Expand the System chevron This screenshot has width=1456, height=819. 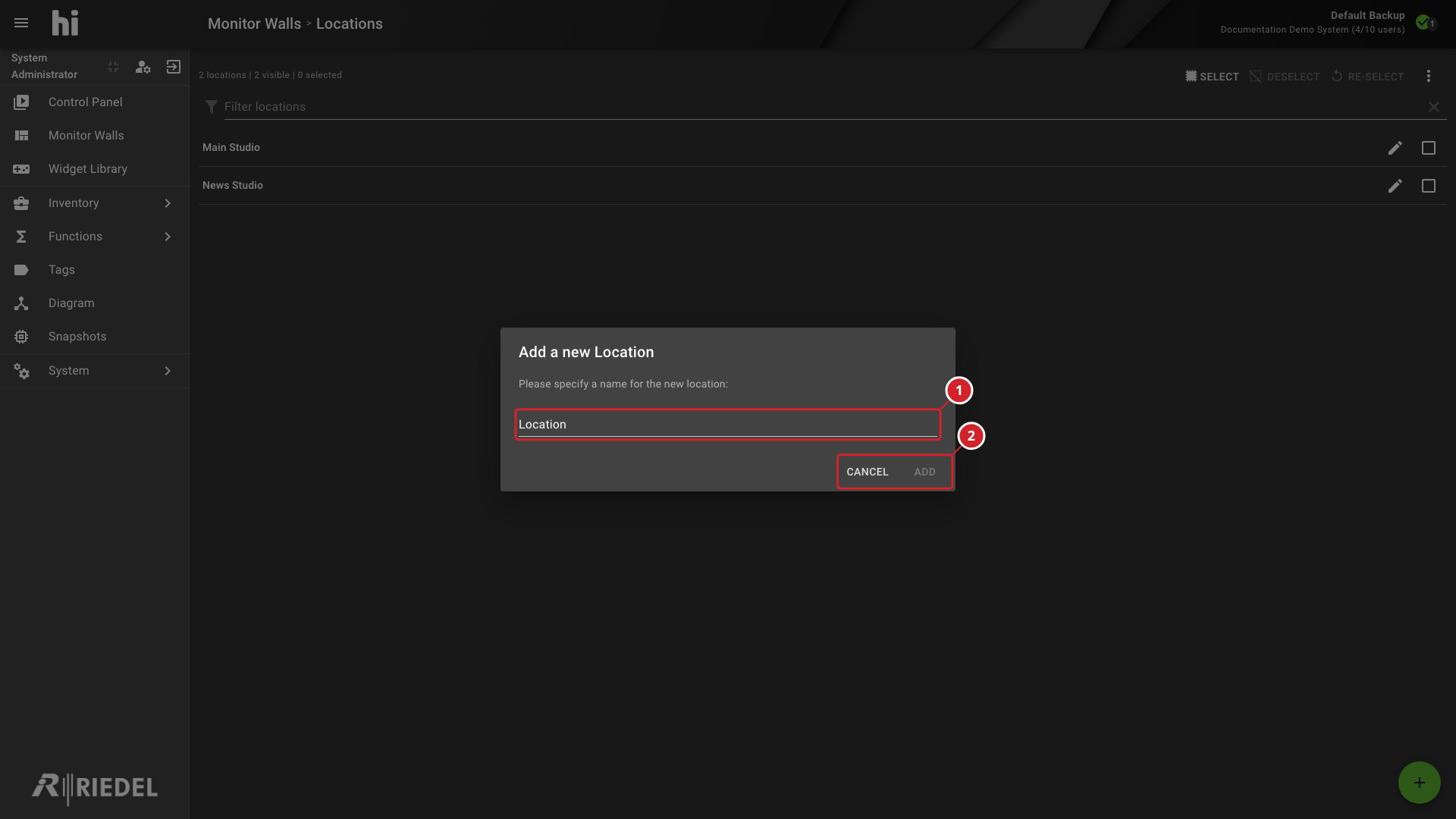click(168, 370)
